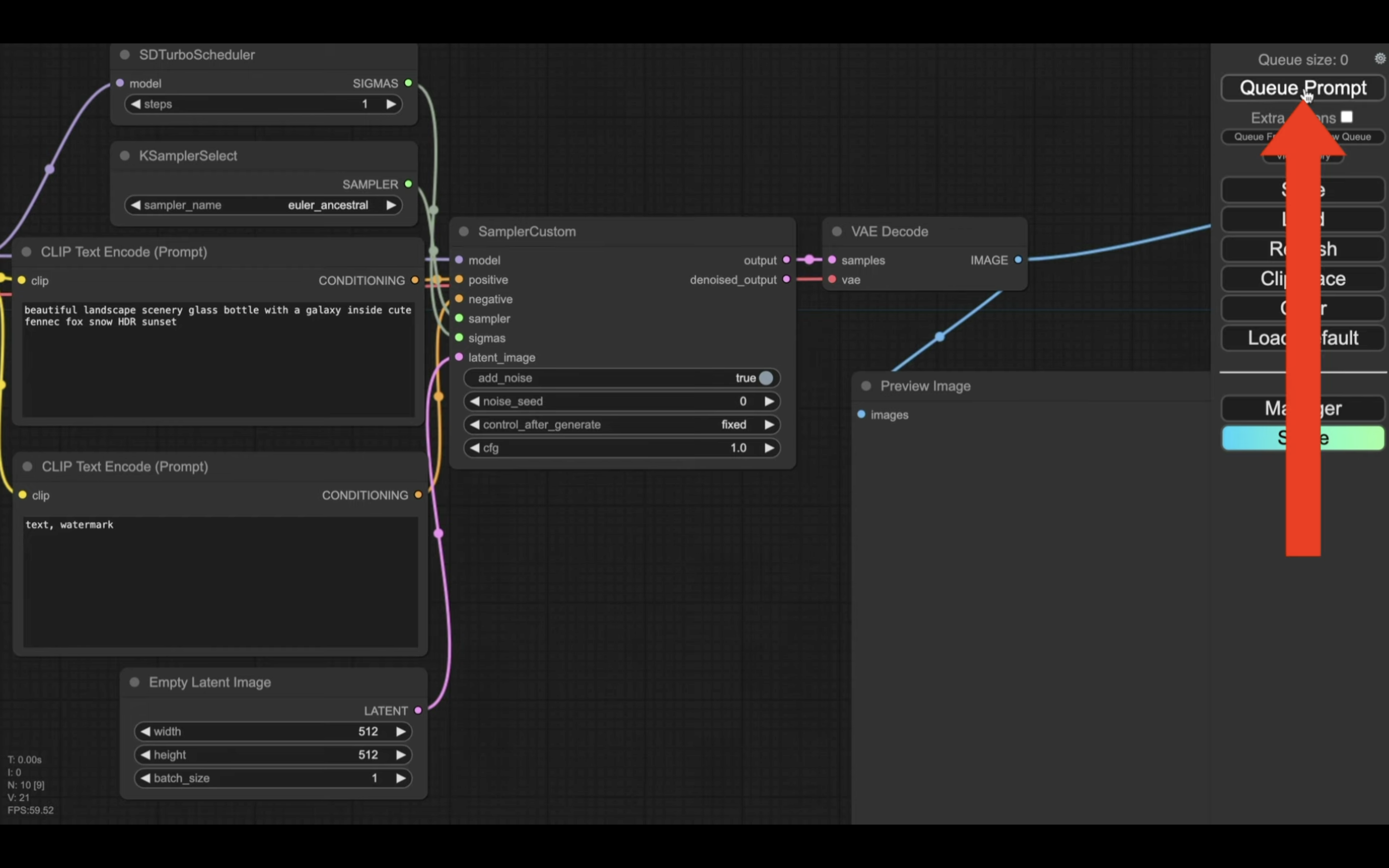Click the title dot of the Preview Image node
1389x868 pixels.
coord(866,386)
